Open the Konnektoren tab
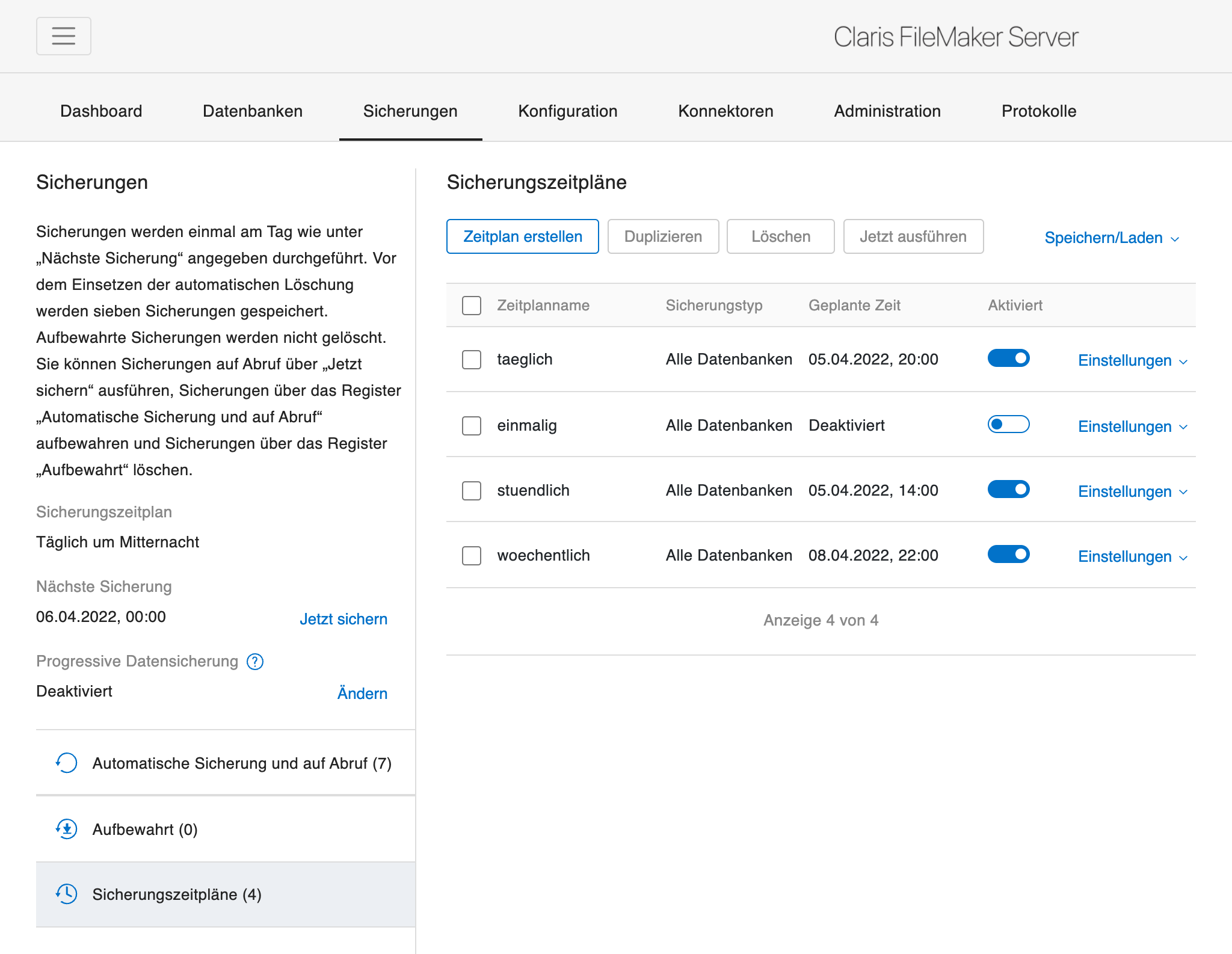This screenshot has width=1232, height=954. pos(725,111)
